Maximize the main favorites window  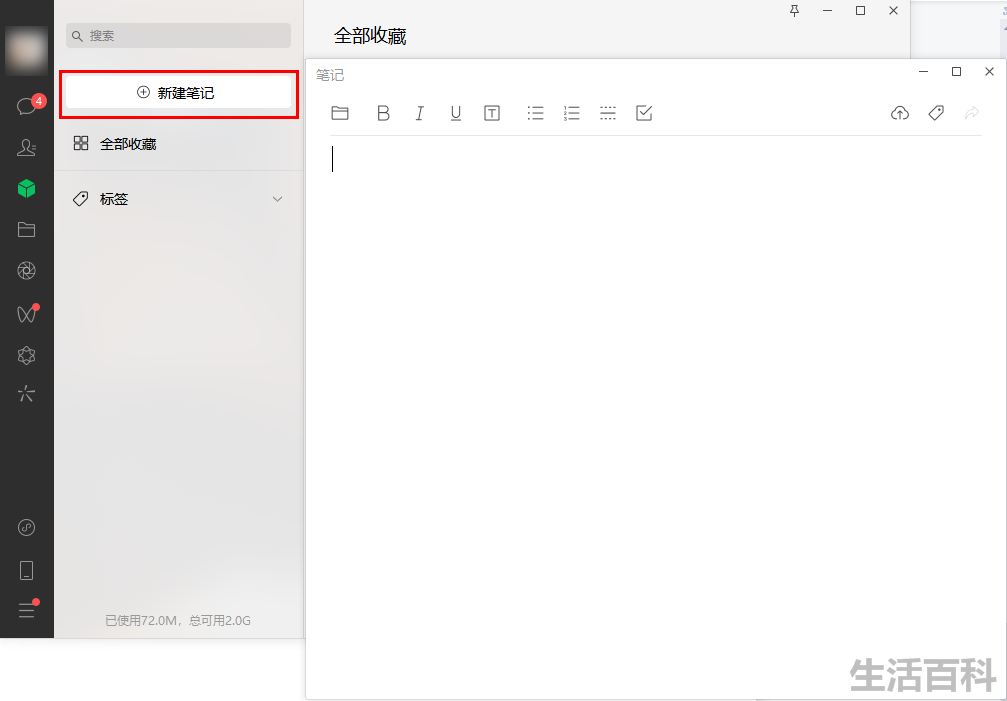861,10
